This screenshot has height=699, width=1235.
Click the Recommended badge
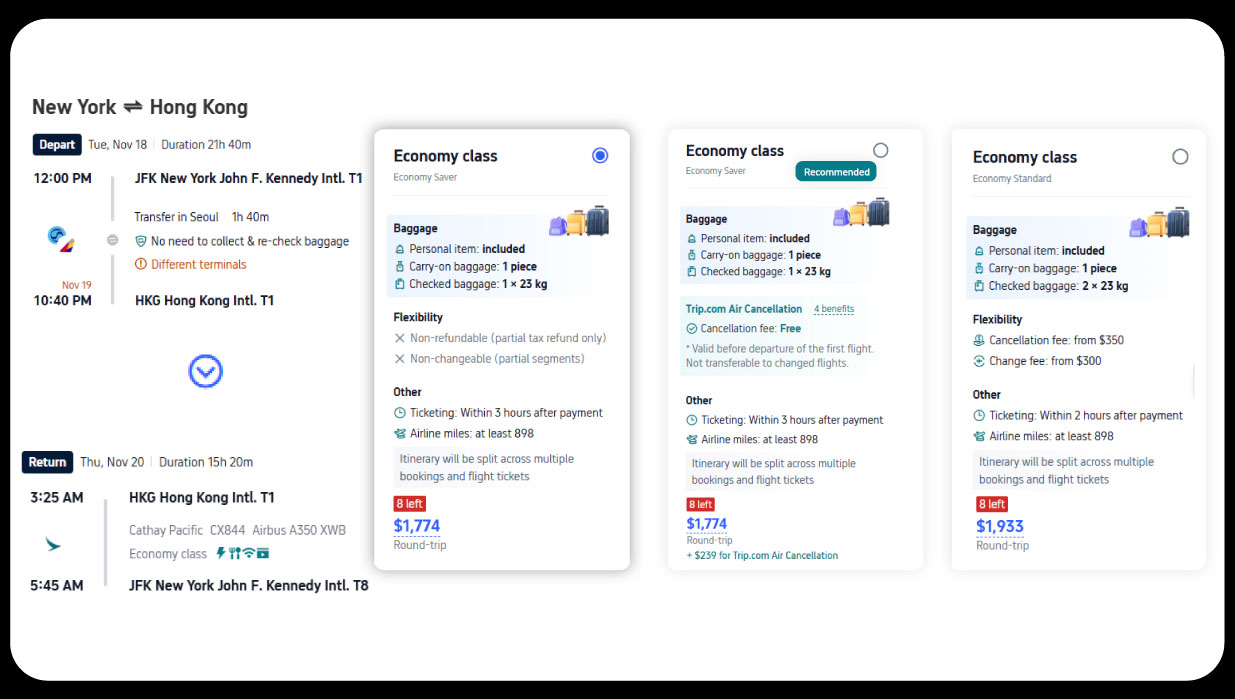point(836,172)
